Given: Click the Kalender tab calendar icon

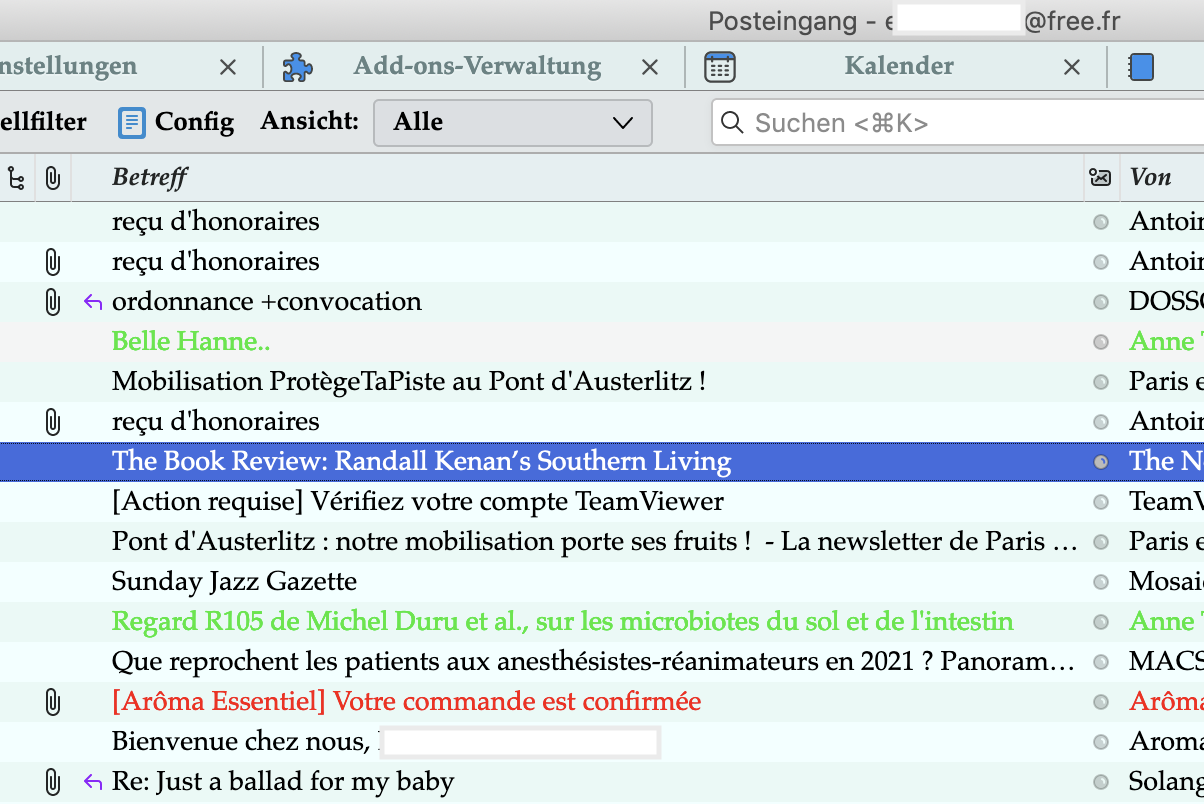Looking at the screenshot, I should (x=720, y=67).
